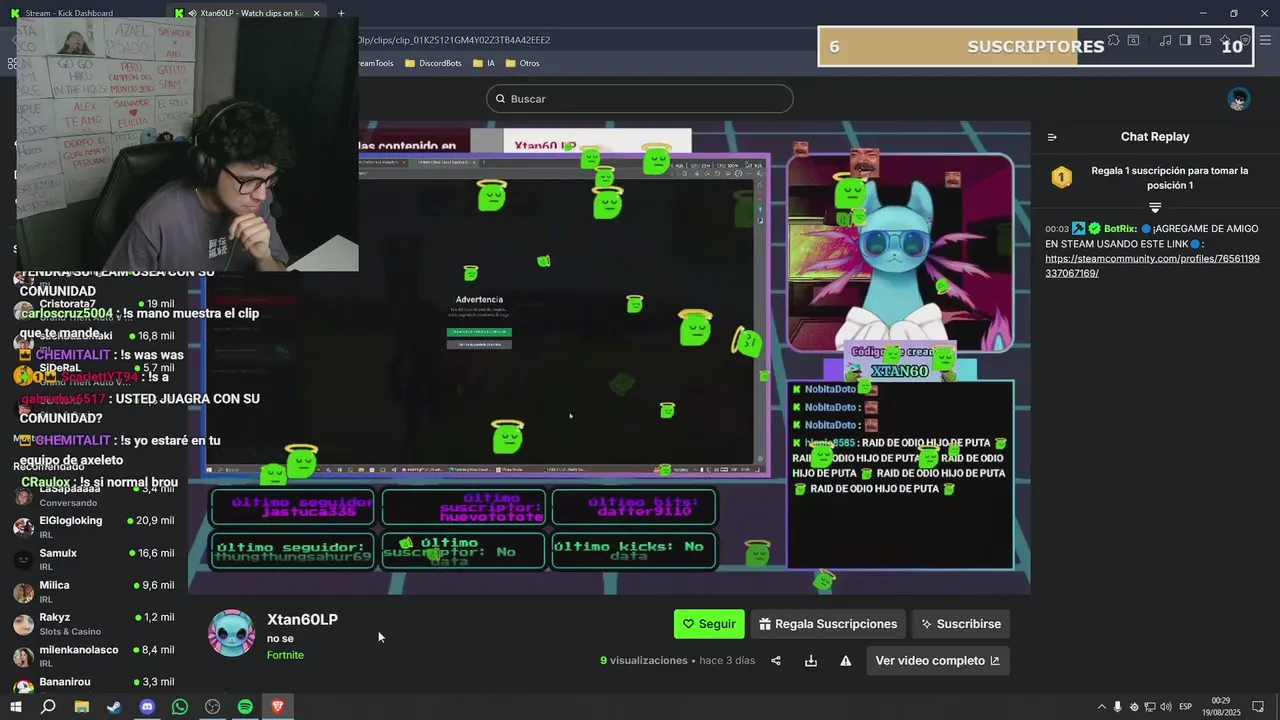This screenshot has width=1280, height=720.
Task: Focus the Buscar search field
Action: (640, 99)
